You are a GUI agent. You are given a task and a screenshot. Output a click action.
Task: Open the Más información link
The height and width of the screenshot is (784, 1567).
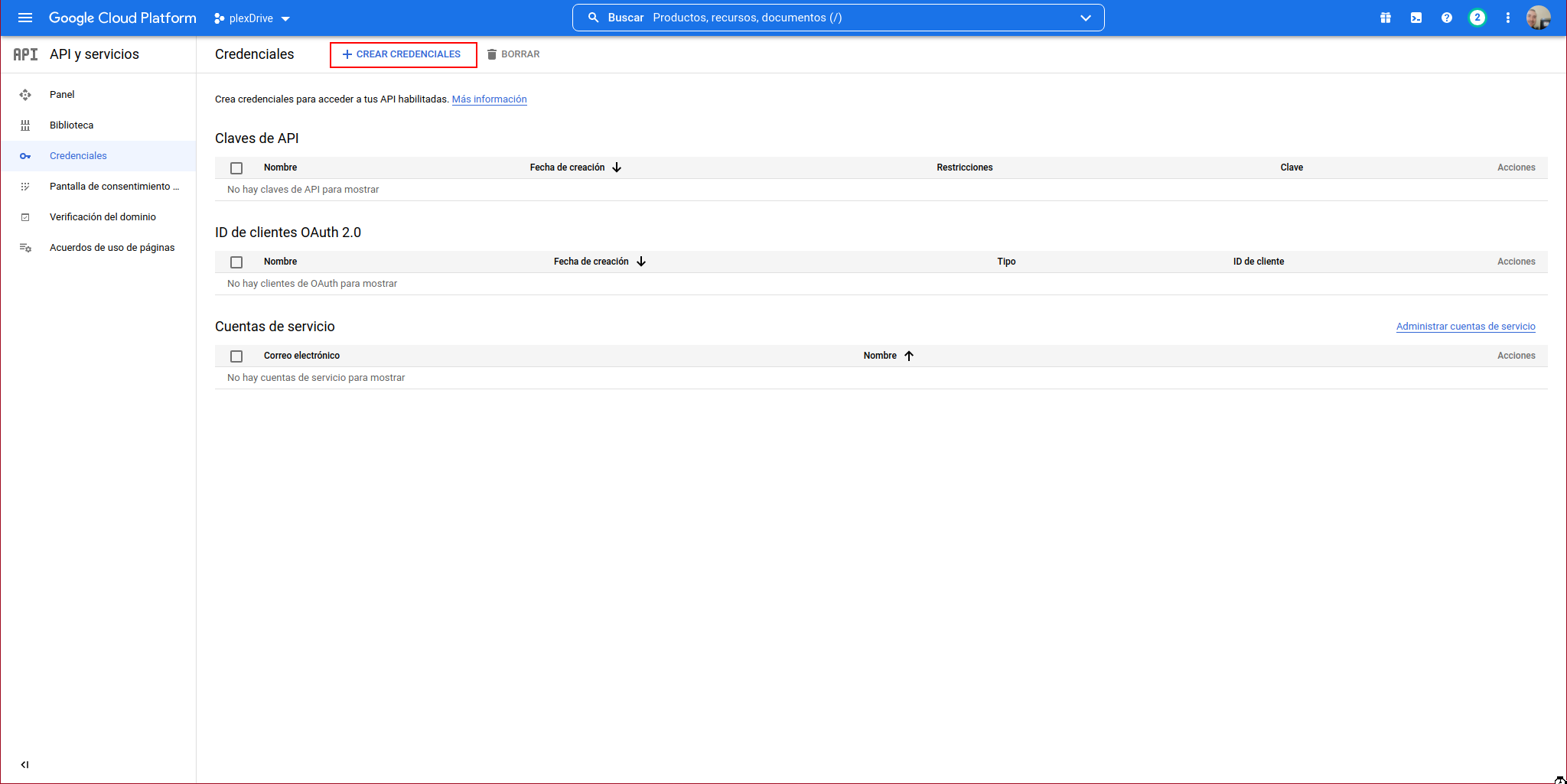(x=489, y=99)
